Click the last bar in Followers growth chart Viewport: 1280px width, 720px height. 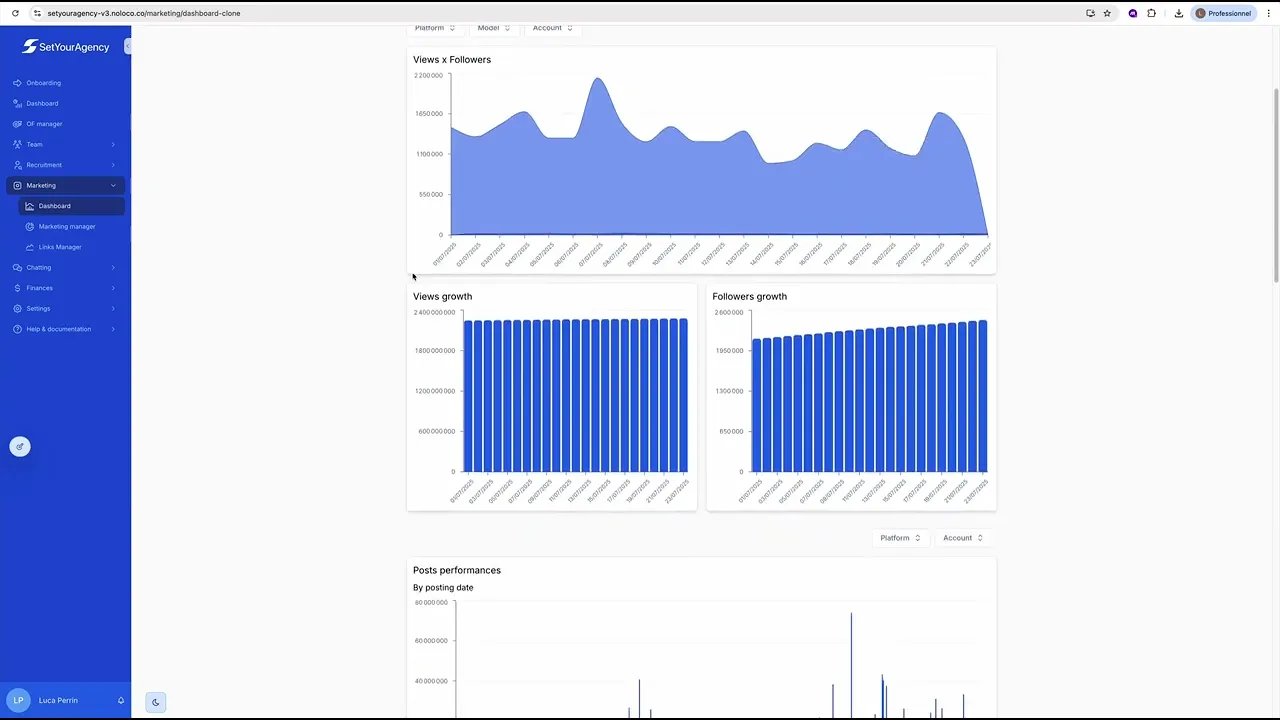(x=982, y=396)
